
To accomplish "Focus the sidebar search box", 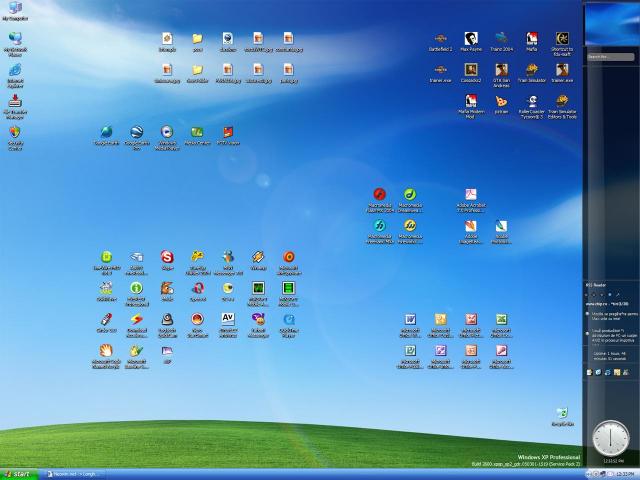I will pos(611,57).
